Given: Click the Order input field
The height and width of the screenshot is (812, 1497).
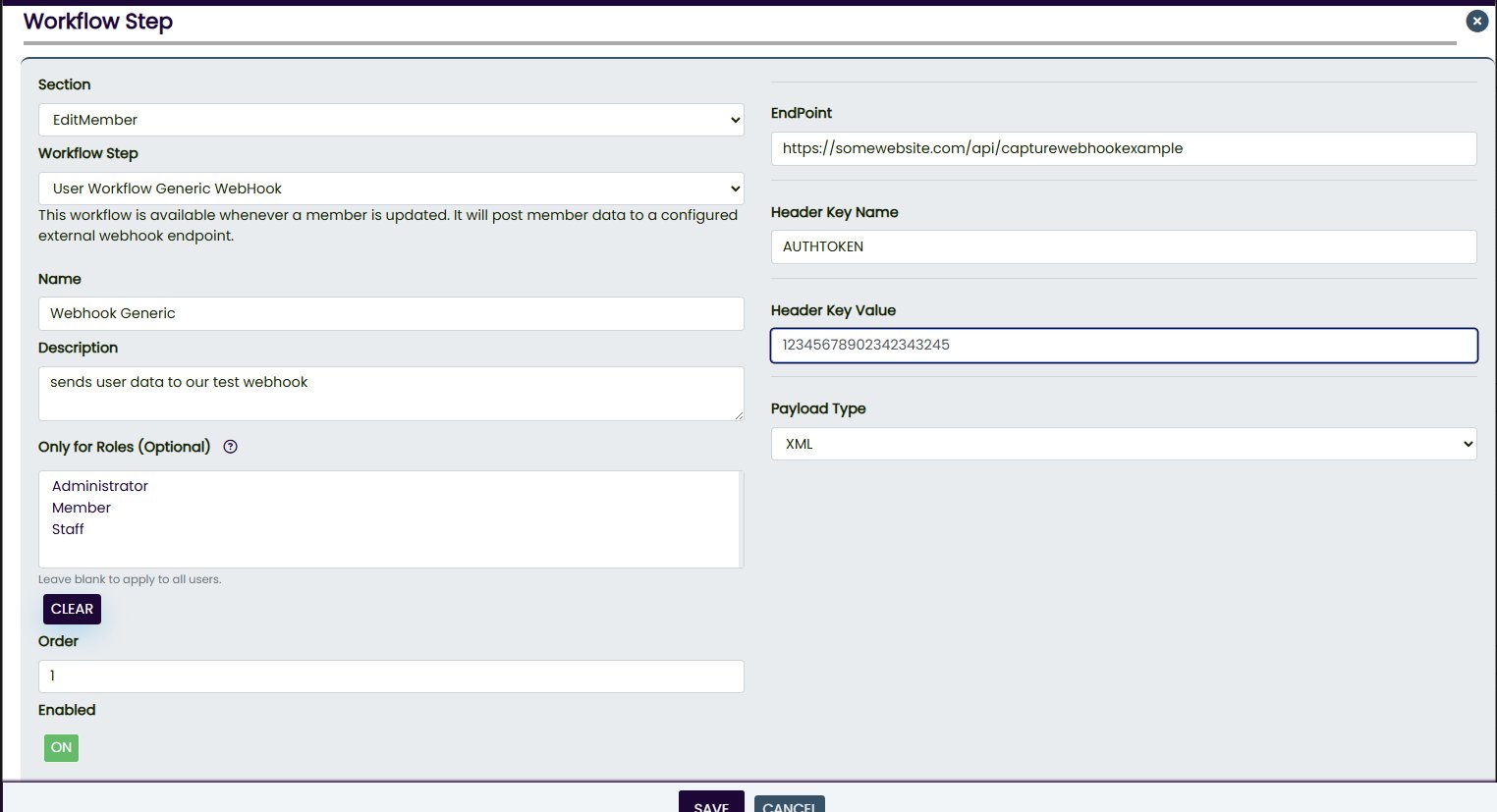Looking at the screenshot, I should click(x=391, y=676).
